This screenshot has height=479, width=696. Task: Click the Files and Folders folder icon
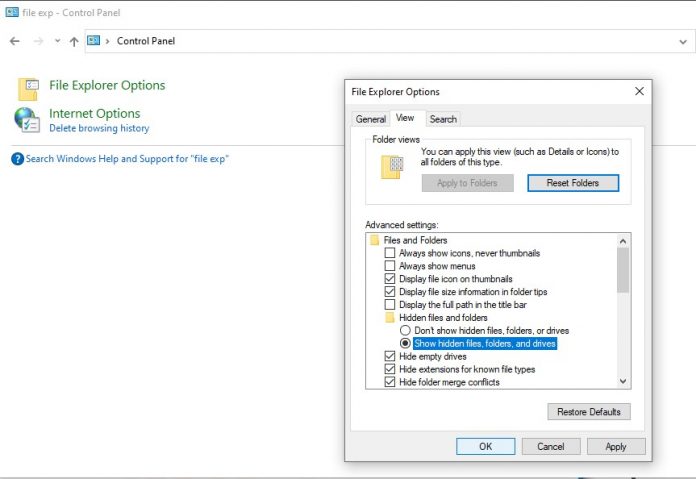375,240
